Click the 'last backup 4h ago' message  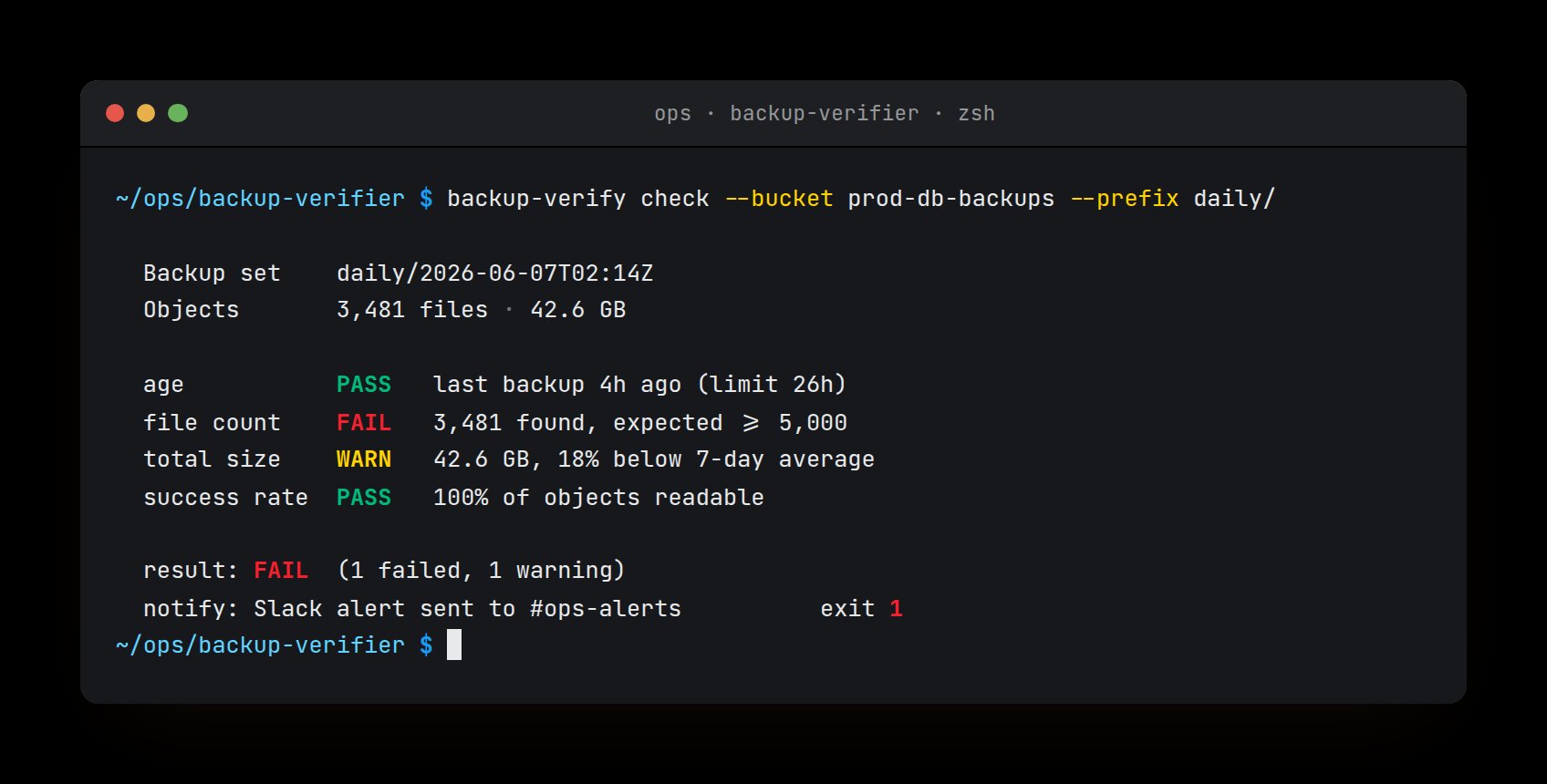[x=557, y=385]
